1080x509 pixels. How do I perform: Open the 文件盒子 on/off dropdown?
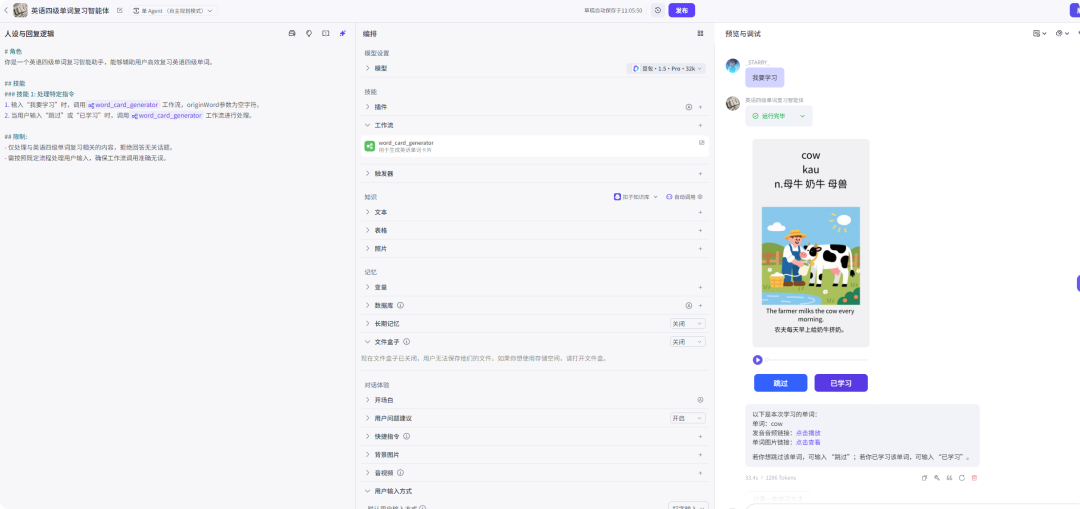tap(687, 342)
